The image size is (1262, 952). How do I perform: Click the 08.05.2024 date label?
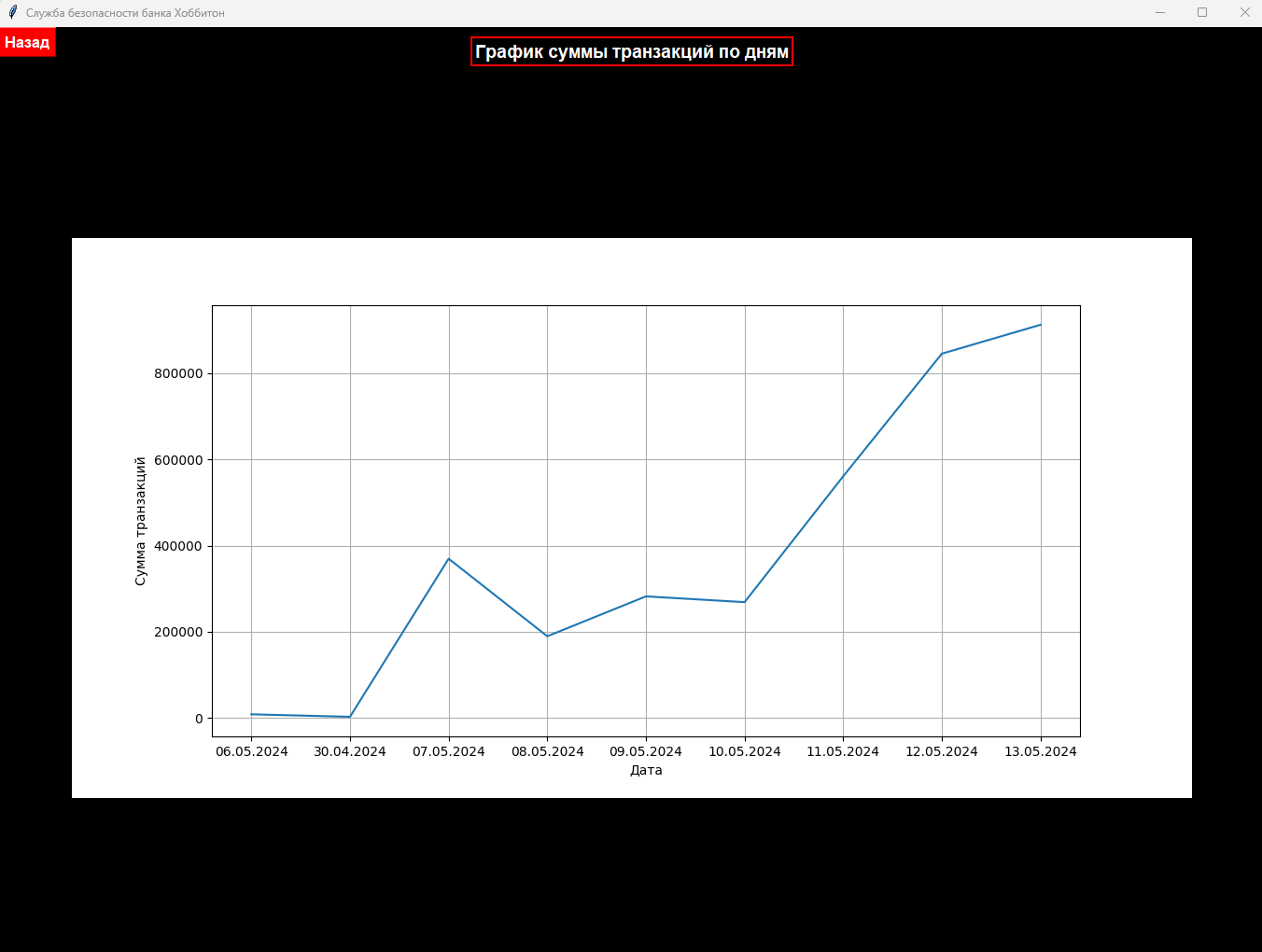548,751
